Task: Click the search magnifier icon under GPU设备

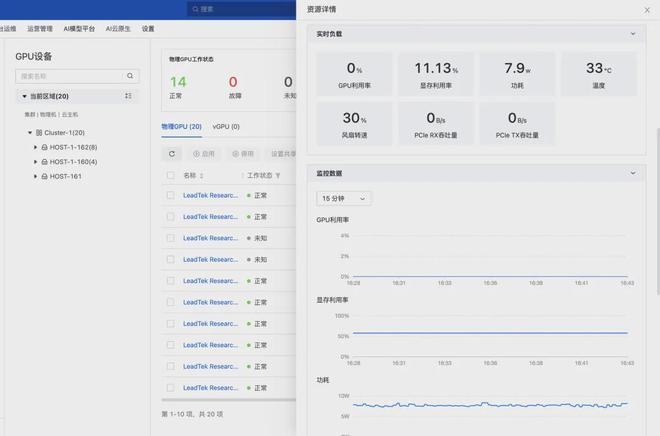Action: pyautogui.click(x=130, y=76)
